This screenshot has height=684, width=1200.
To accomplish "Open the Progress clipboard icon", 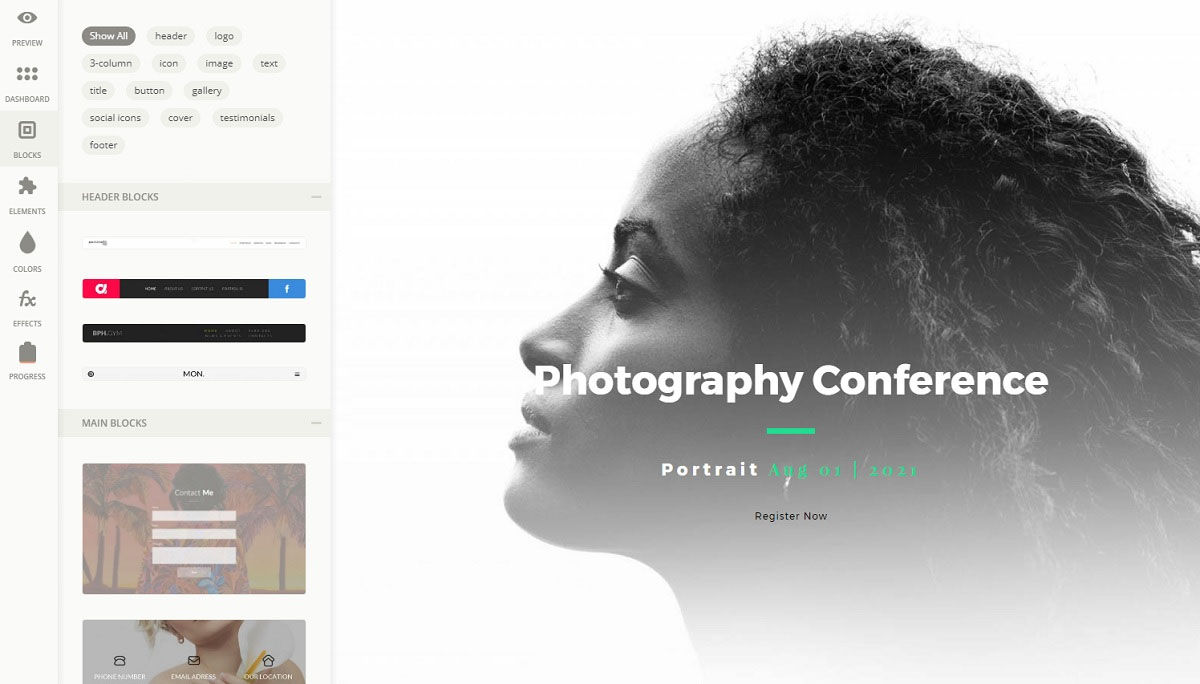I will [x=27, y=353].
